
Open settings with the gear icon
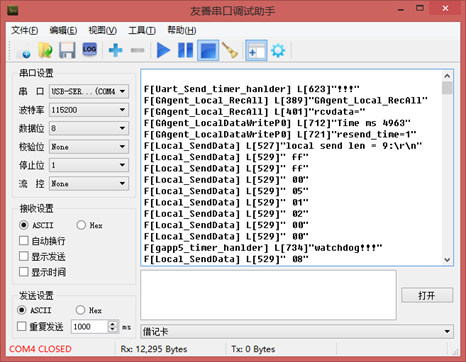[278, 50]
